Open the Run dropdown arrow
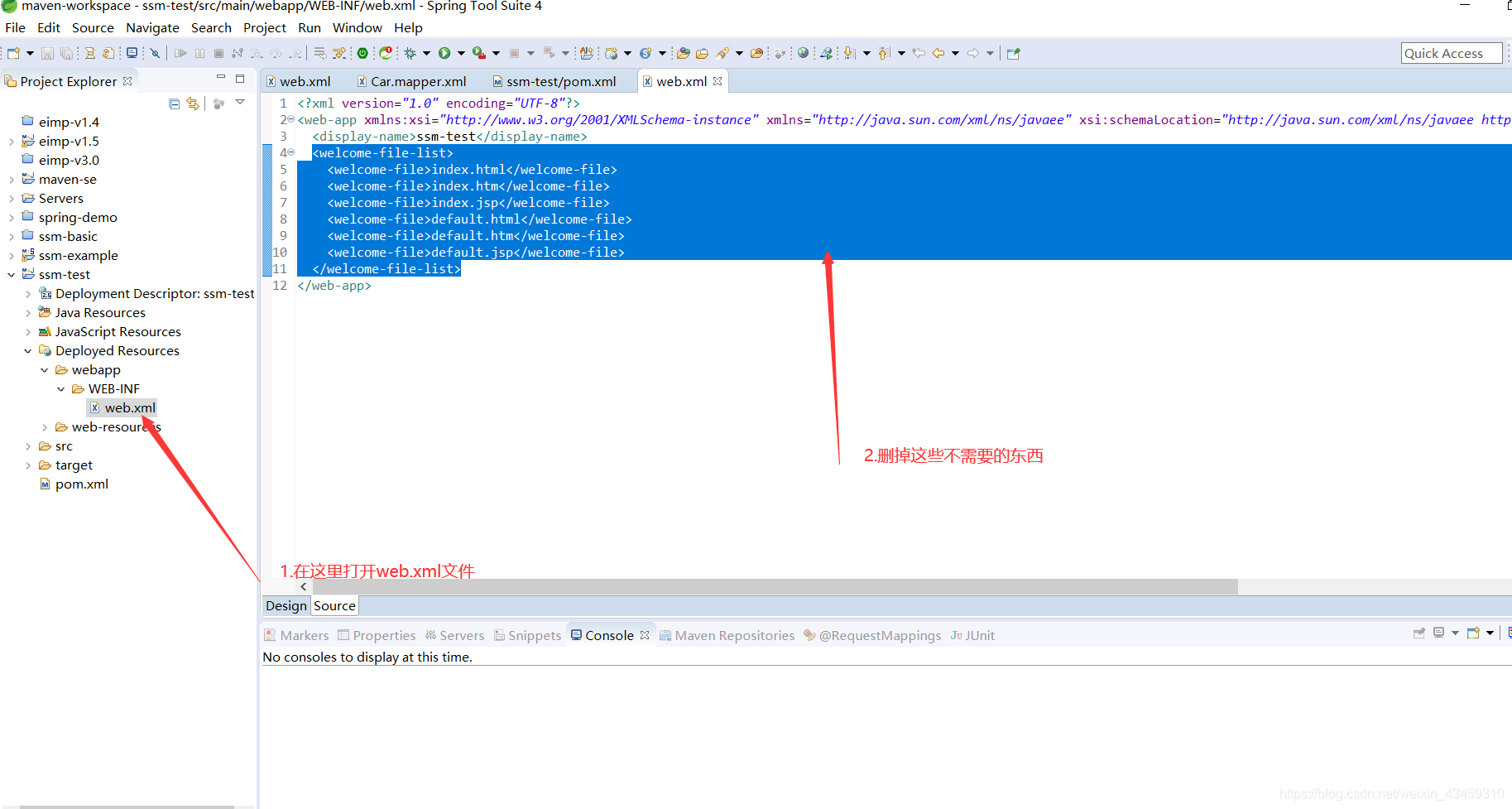Image resolution: width=1512 pixels, height=809 pixels. coord(462,53)
